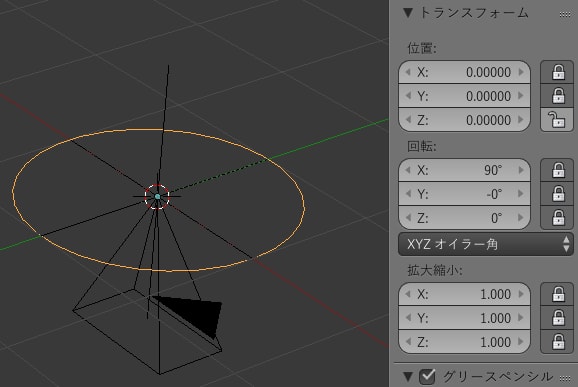The image size is (578, 387).
Task: Toggle lock for scale X
Action: tap(557, 294)
